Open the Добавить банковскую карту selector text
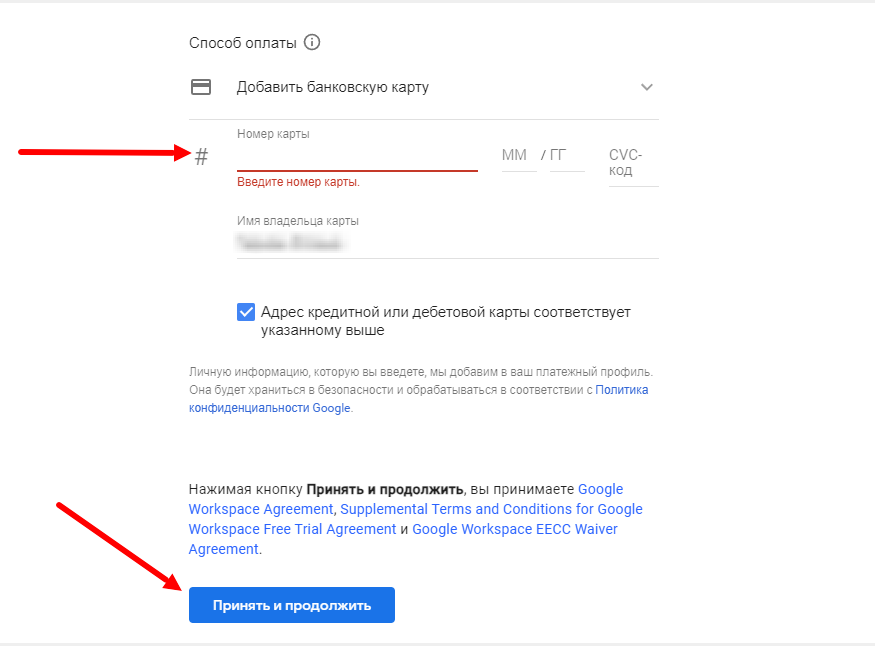875x646 pixels. (332, 87)
